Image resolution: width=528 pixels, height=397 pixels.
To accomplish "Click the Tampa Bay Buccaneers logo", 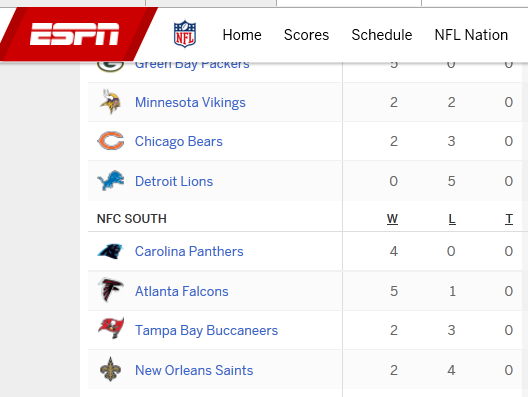I will click(111, 328).
